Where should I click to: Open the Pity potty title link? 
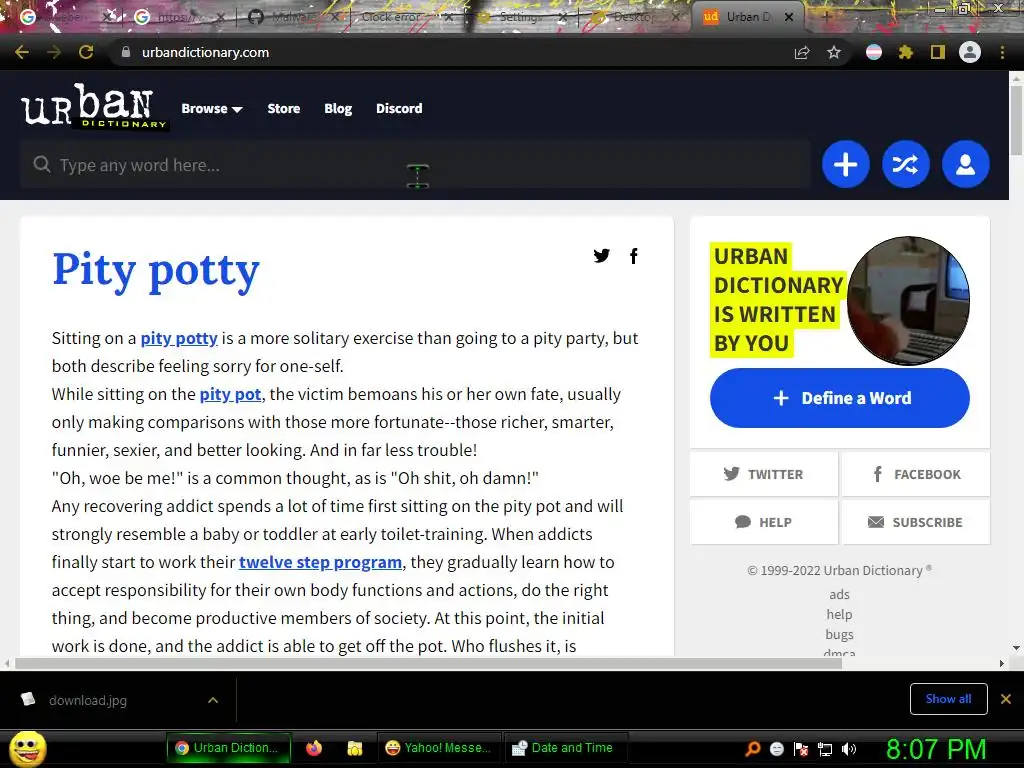pos(156,270)
